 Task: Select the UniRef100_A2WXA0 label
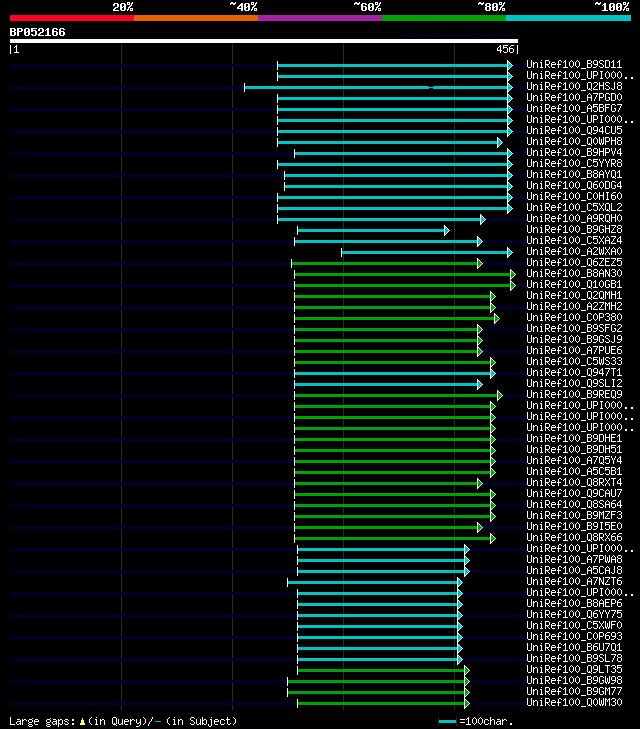pyautogui.click(x=574, y=252)
